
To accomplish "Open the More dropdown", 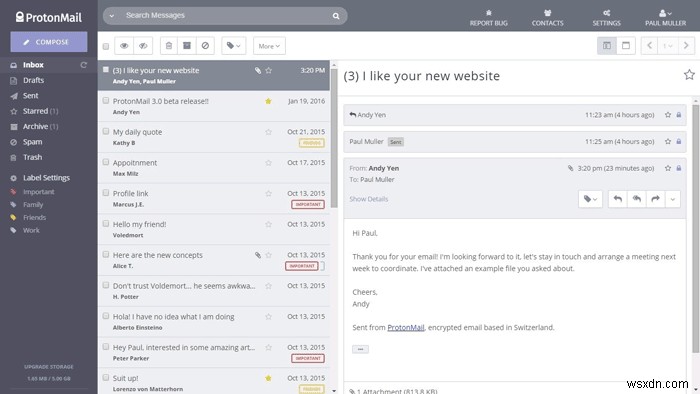I will click(x=269, y=46).
